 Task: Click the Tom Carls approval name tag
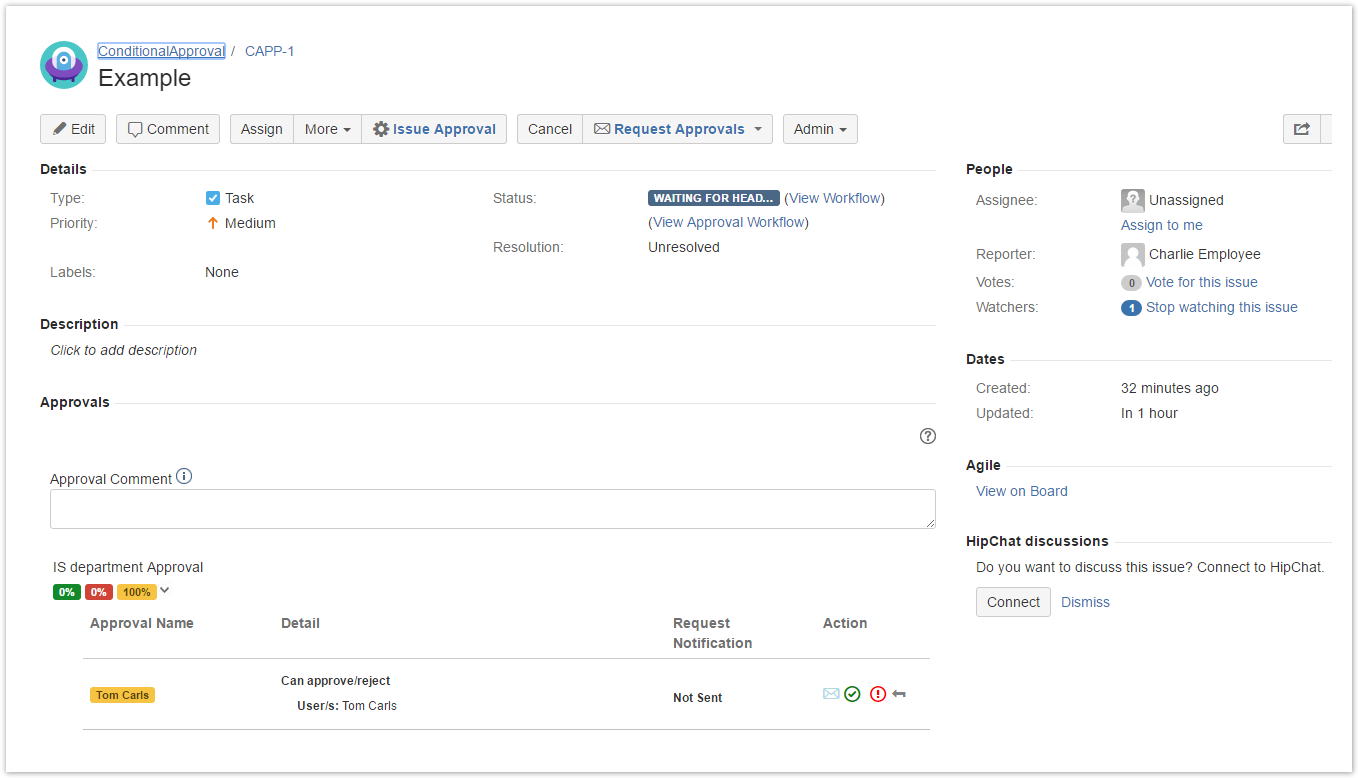(x=122, y=695)
